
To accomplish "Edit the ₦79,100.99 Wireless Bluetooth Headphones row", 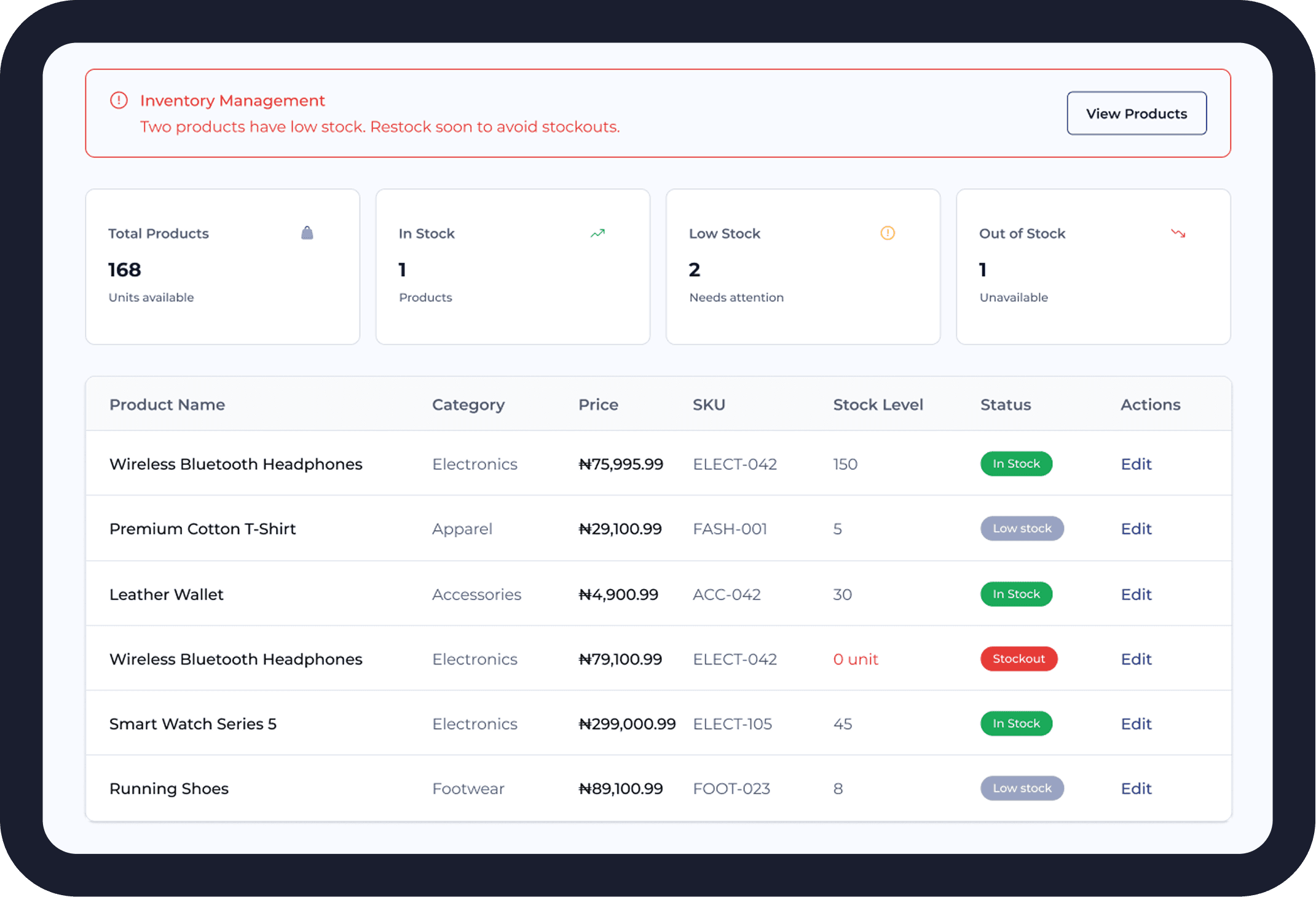I will tap(1136, 659).
